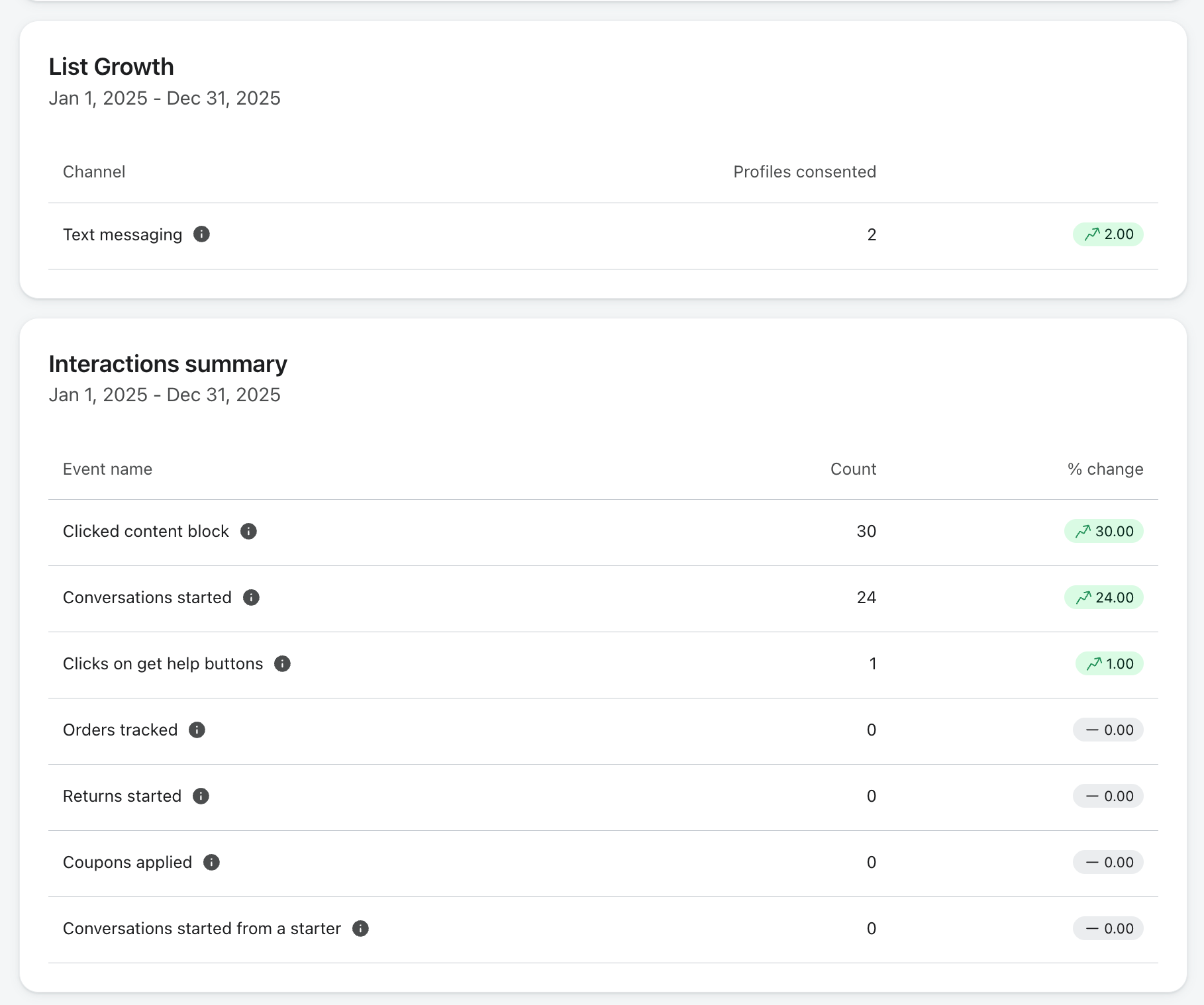1204x1005 pixels.
Task: Click 0.00 badge in Returns started row
Action: click(1108, 796)
